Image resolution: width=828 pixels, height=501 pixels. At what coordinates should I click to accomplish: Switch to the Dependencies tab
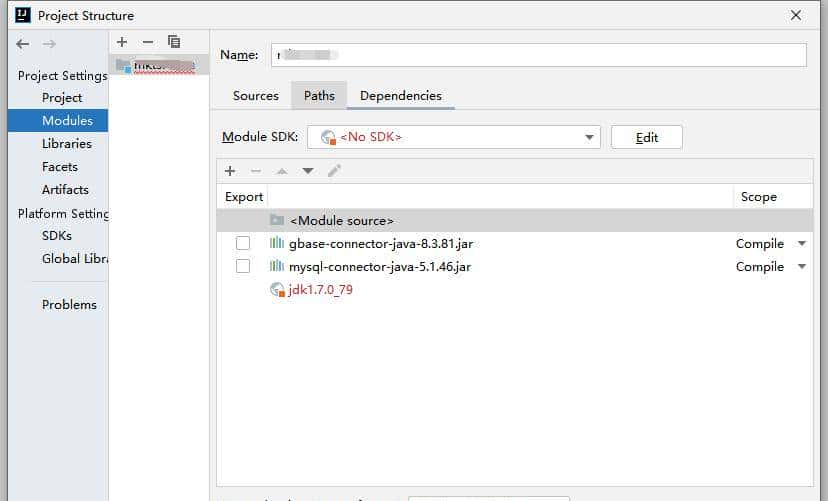pos(401,96)
